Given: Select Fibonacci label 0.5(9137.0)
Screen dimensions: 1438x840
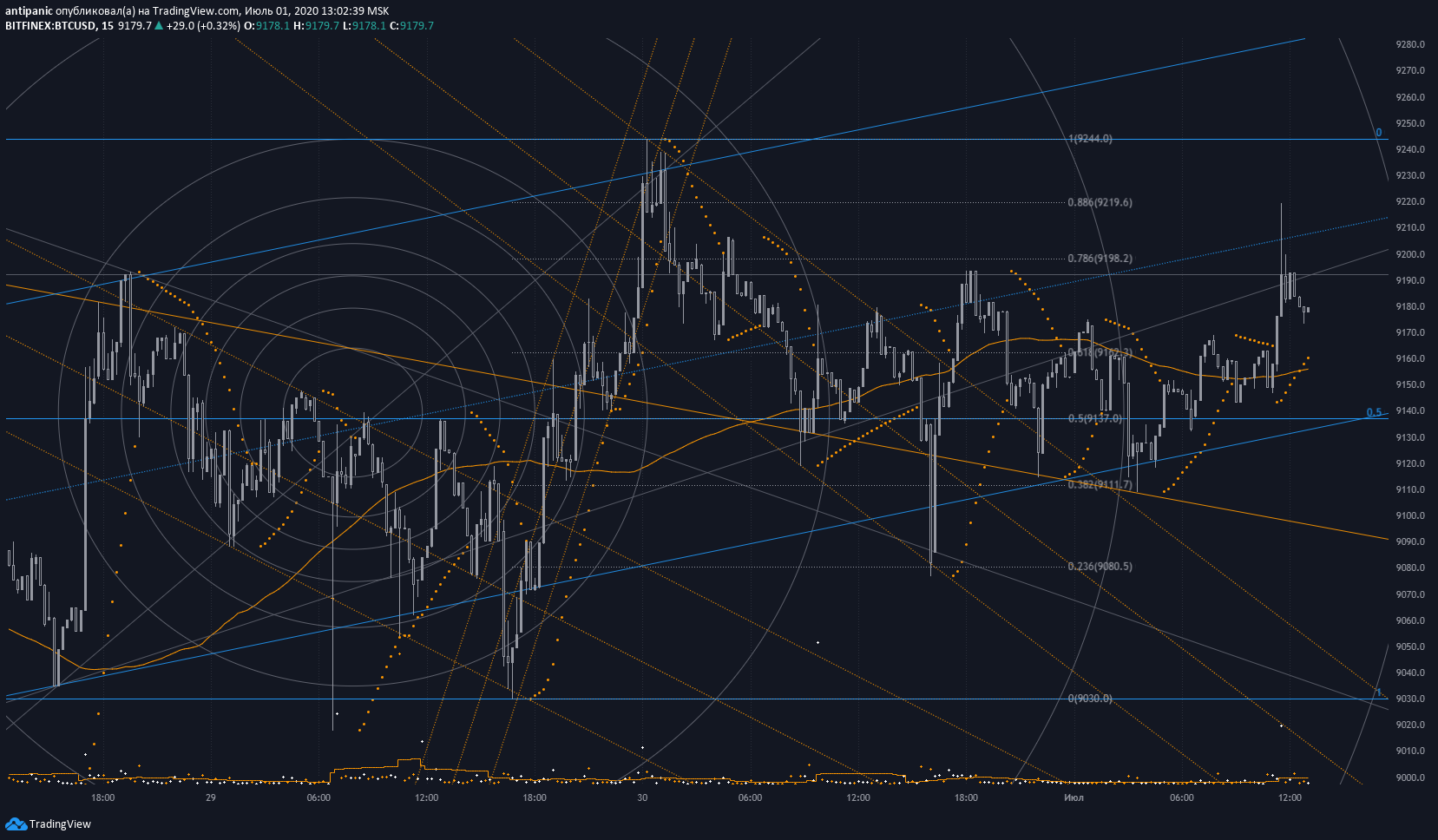Looking at the screenshot, I should (x=1095, y=418).
